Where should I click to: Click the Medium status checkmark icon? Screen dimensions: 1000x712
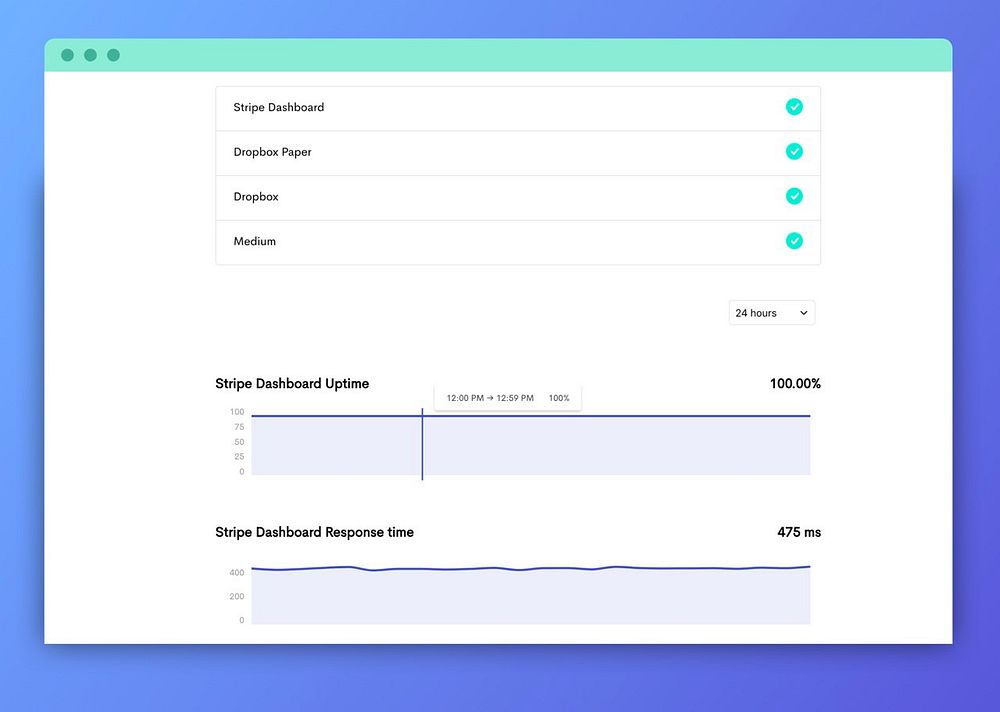(x=794, y=241)
